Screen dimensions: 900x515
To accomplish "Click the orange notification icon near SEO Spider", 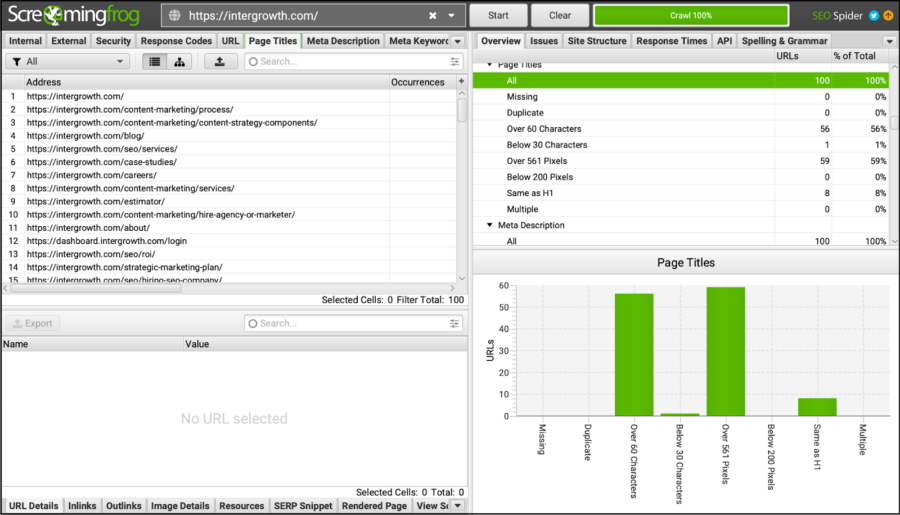I will [888, 16].
